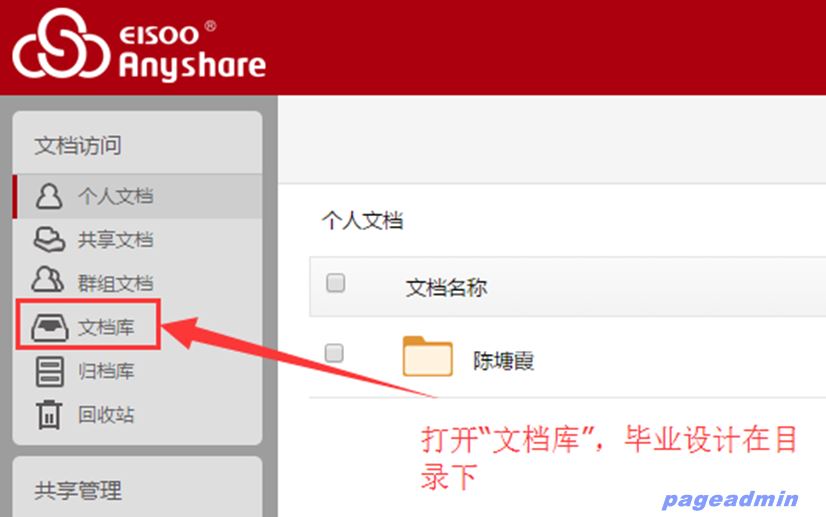
Task: Switch to 群组文档 text label
Action: point(116,283)
